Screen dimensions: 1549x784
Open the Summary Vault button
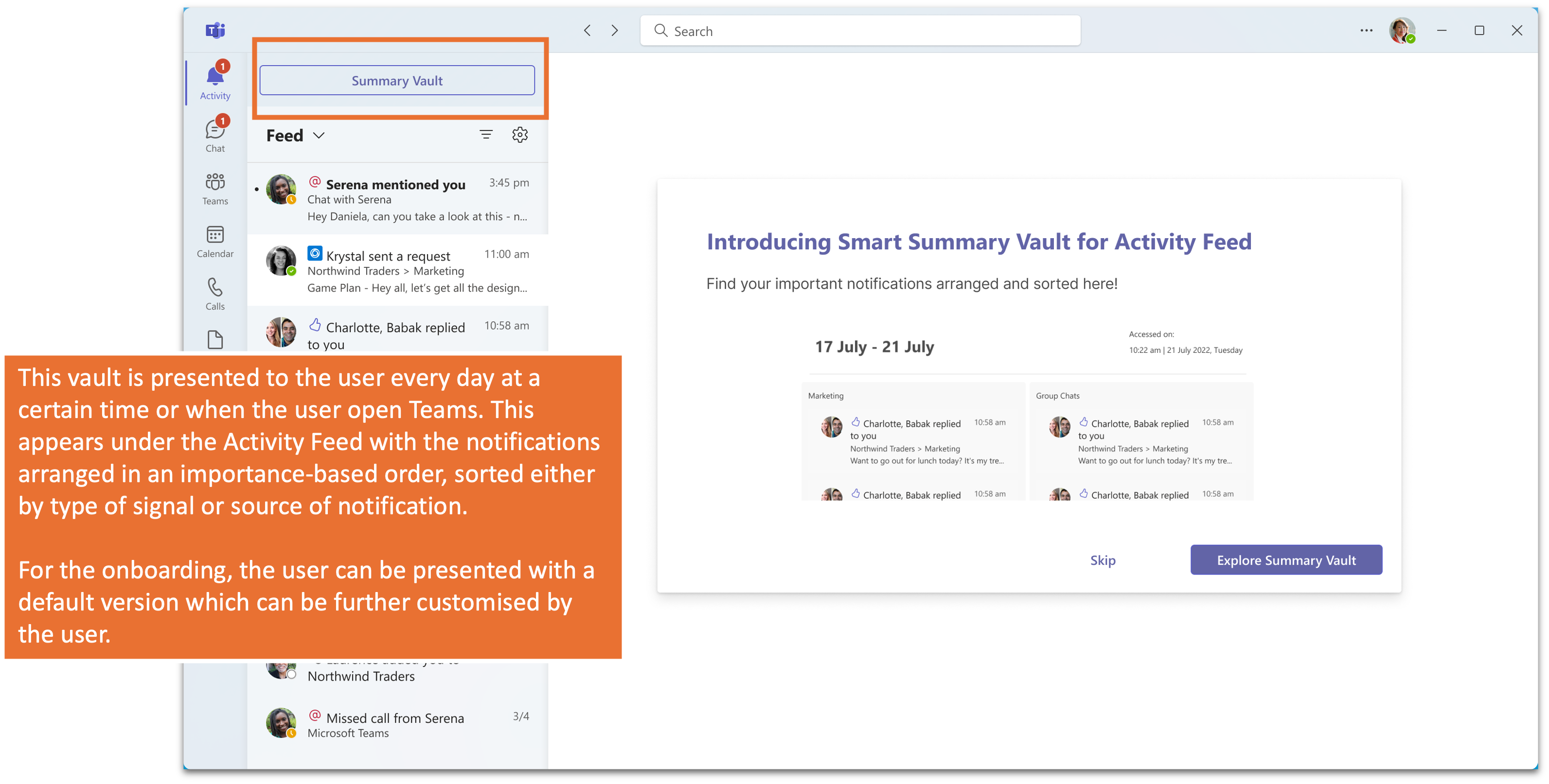pyautogui.click(x=397, y=81)
